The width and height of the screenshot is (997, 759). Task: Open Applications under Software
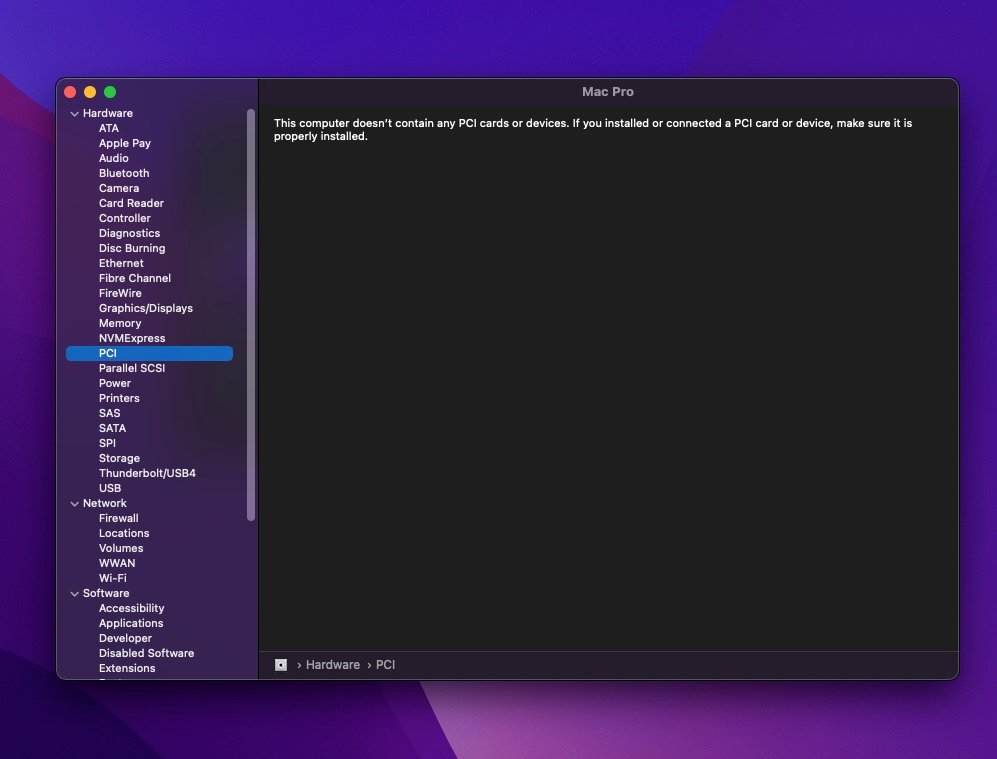131,623
